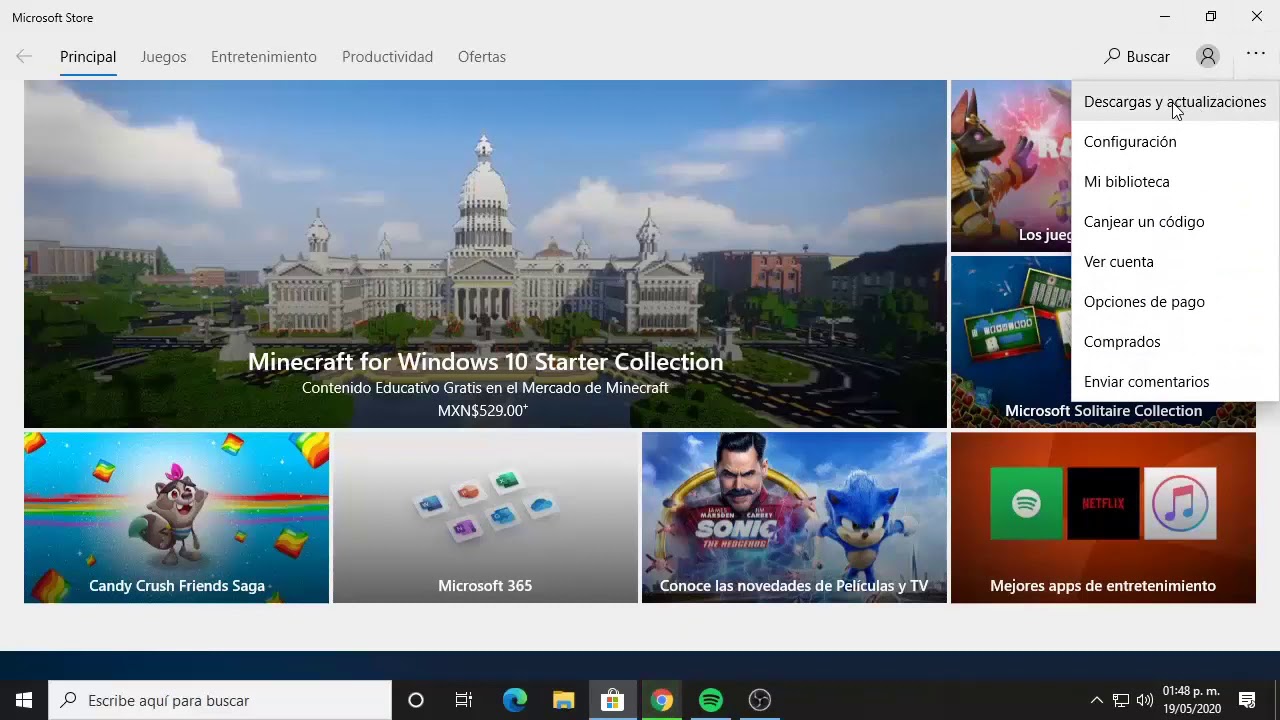Open the volume speaker tray icon
This screenshot has width=1280, height=720.
[x=1145, y=700]
